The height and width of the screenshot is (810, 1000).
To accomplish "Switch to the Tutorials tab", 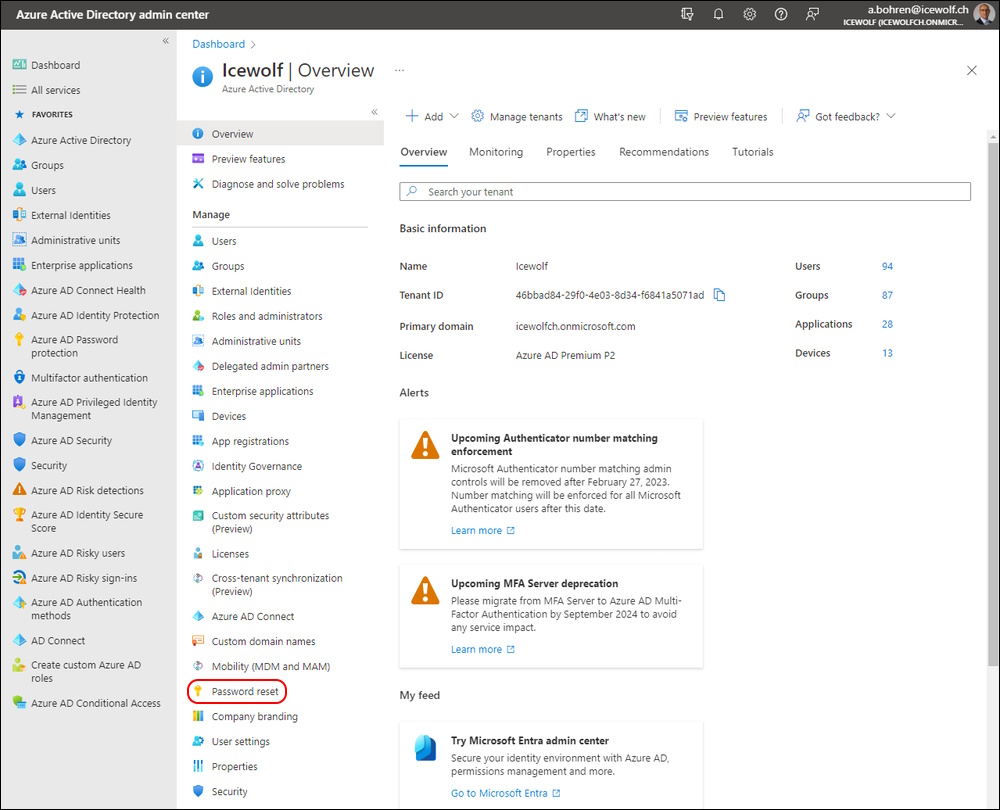I will click(x=753, y=152).
